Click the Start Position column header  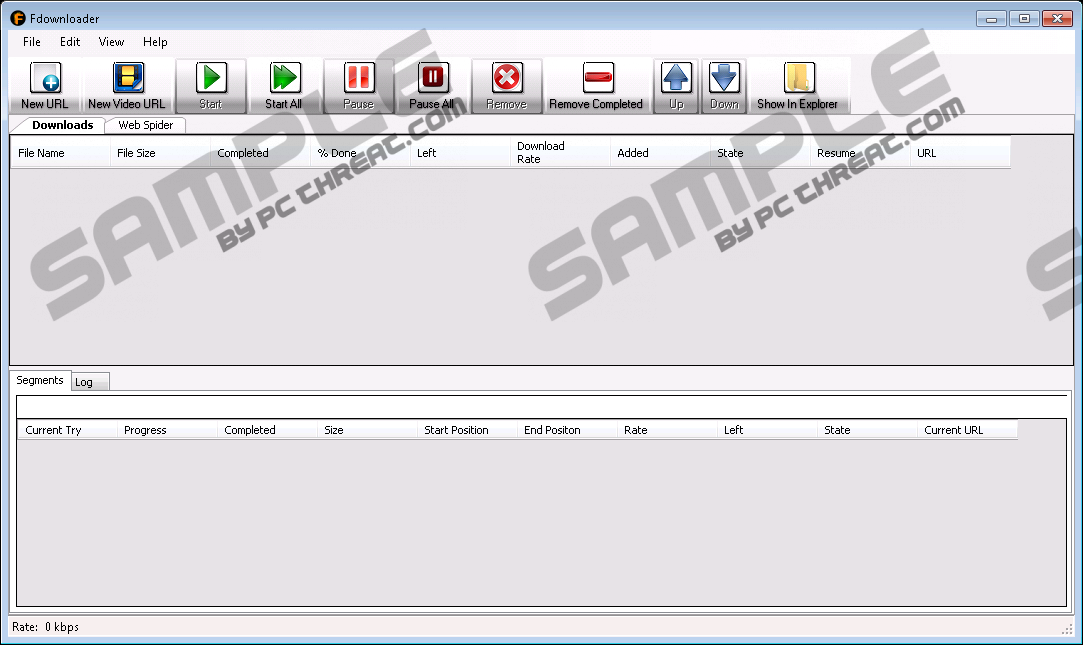[x=468, y=430]
